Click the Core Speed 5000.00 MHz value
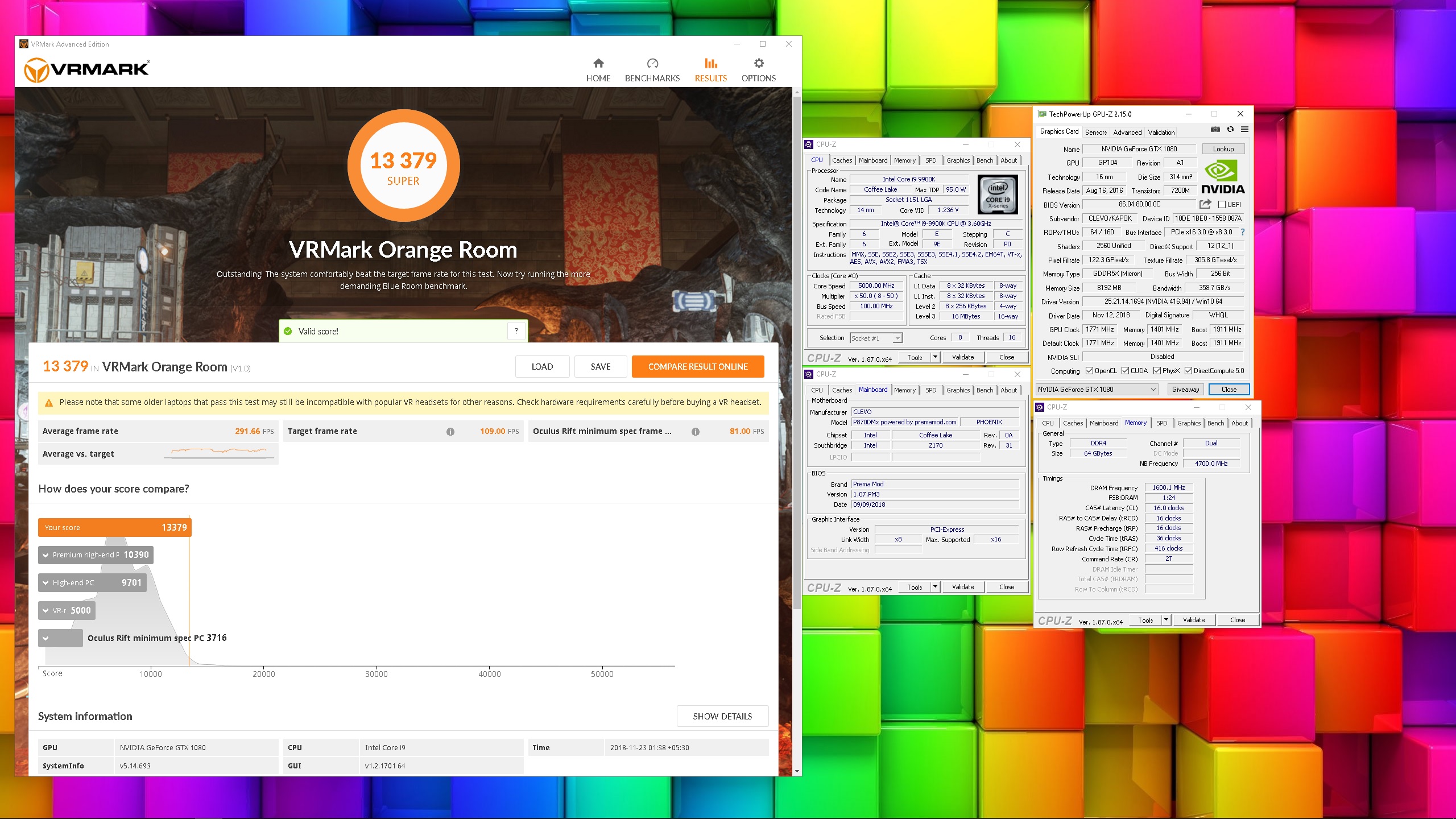1456x819 pixels. 876,286
